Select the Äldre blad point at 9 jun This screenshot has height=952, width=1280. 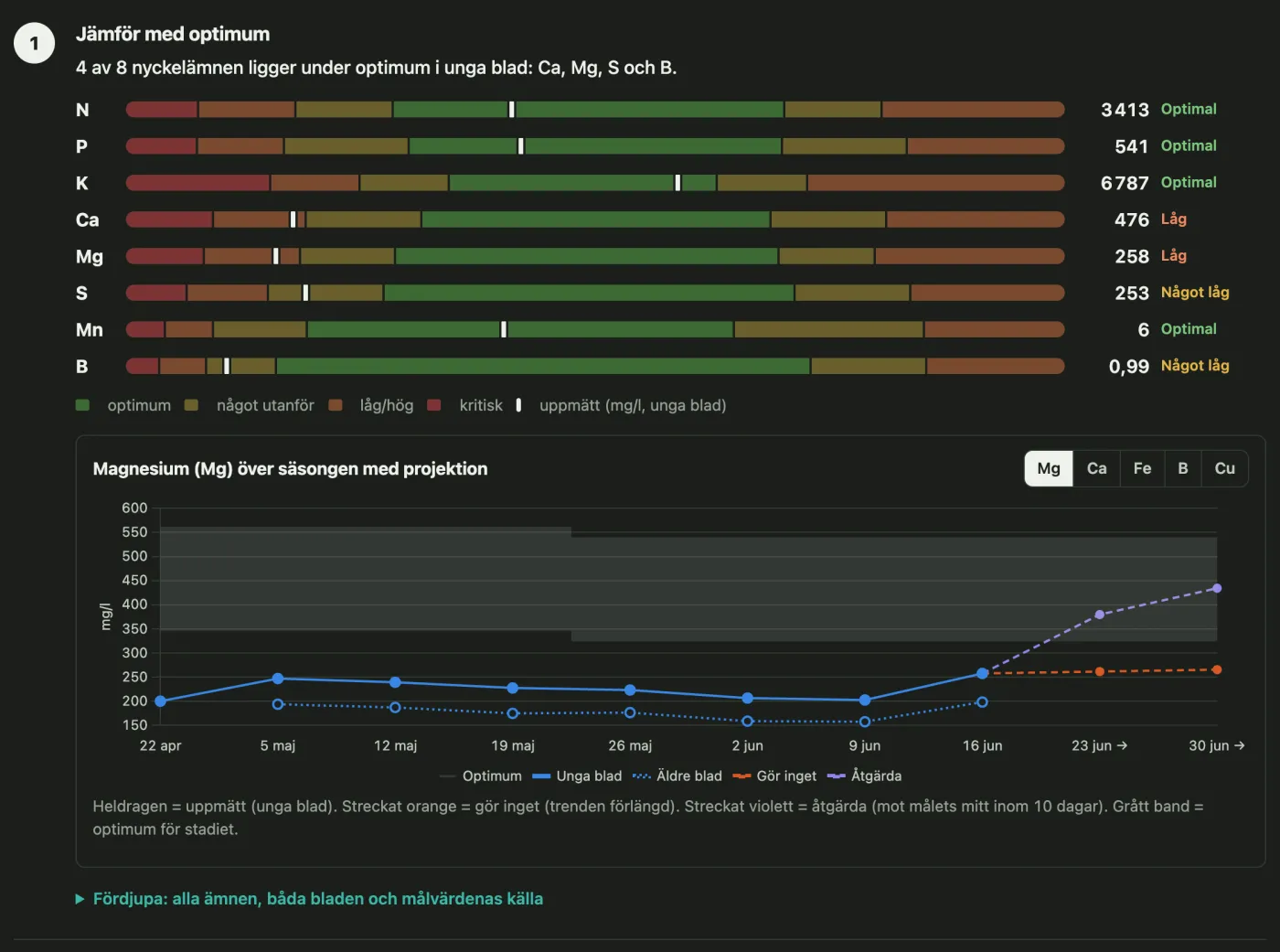point(865,722)
